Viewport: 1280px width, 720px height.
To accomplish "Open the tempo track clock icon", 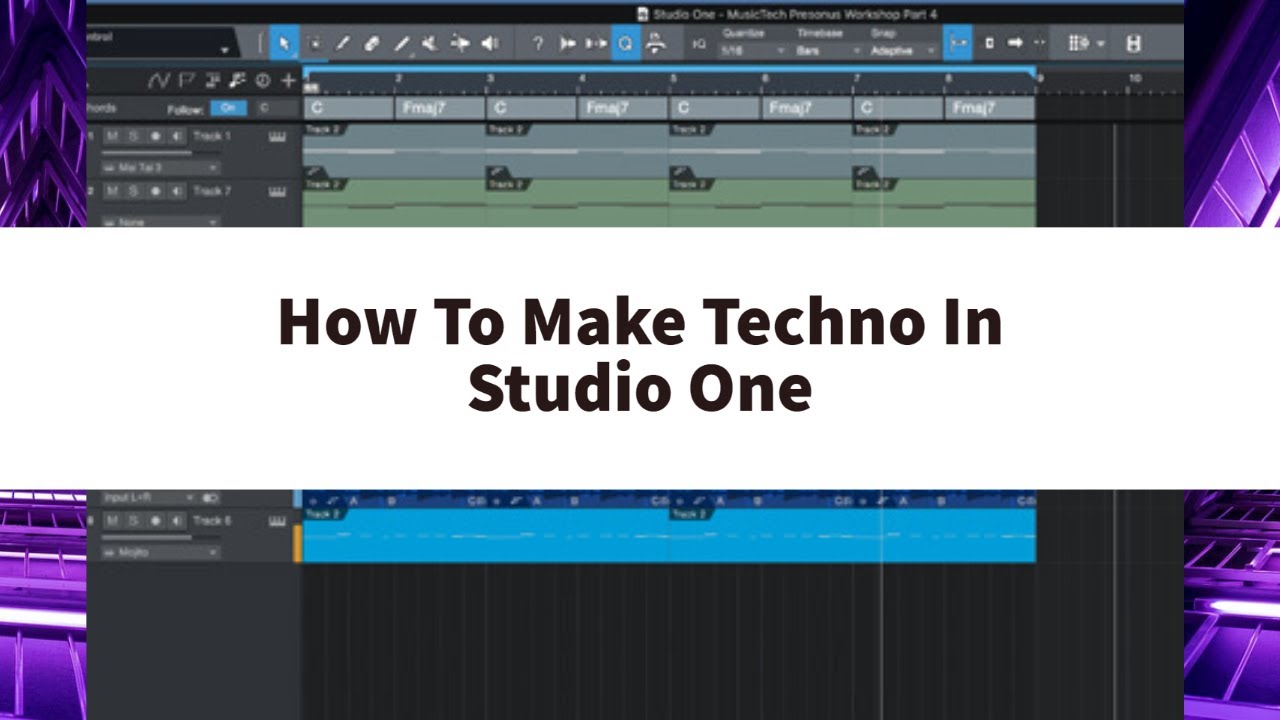I will pyautogui.click(x=263, y=80).
